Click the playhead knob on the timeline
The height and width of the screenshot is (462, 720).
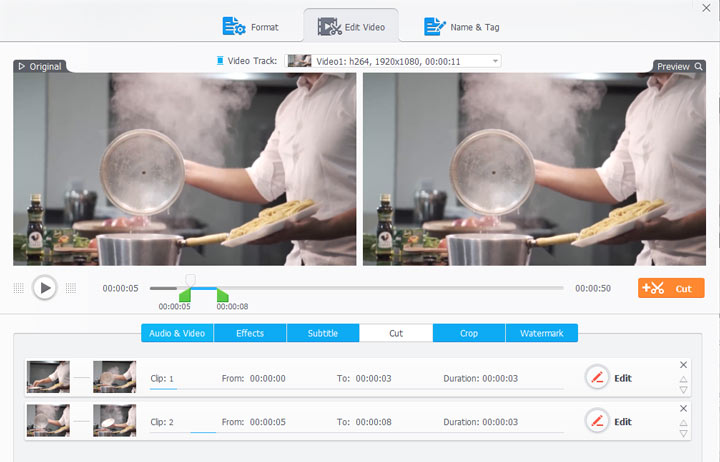click(x=190, y=280)
